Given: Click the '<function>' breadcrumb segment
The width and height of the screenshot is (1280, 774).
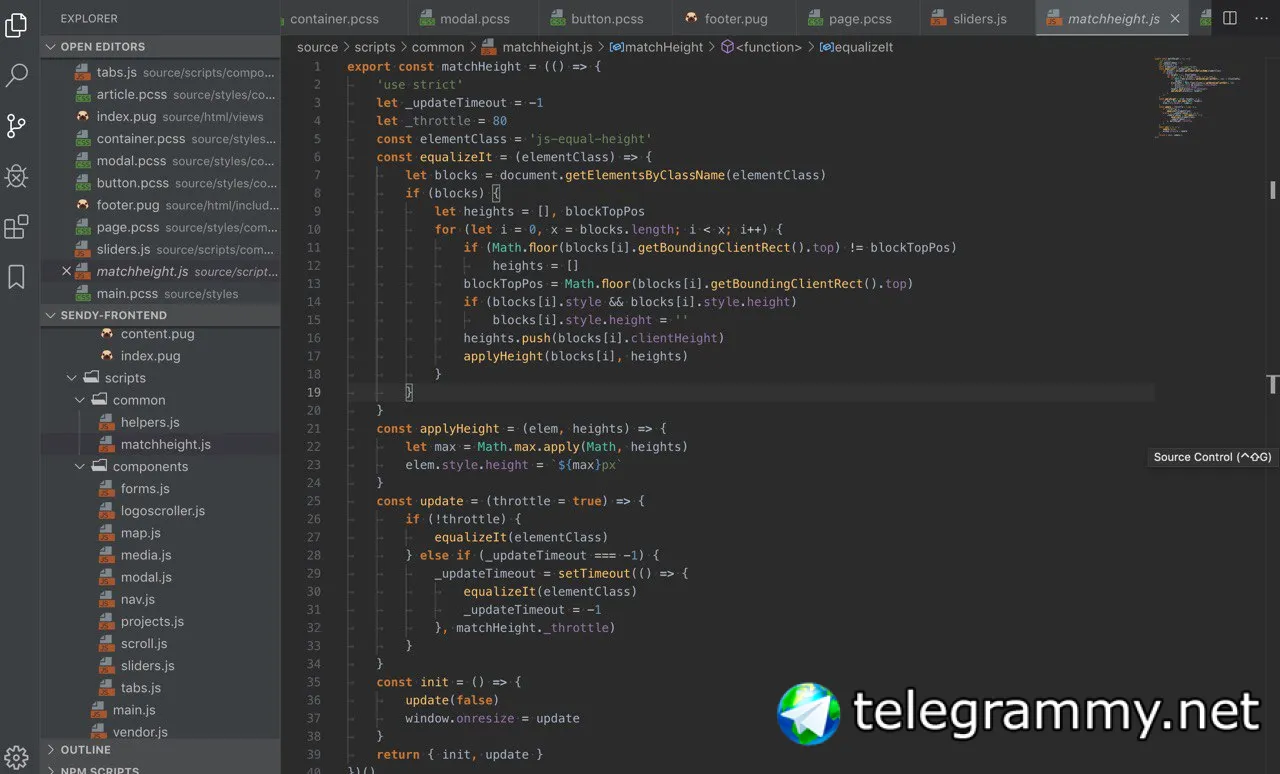Looking at the screenshot, I should pyautogui.click(x=761, y=47).
